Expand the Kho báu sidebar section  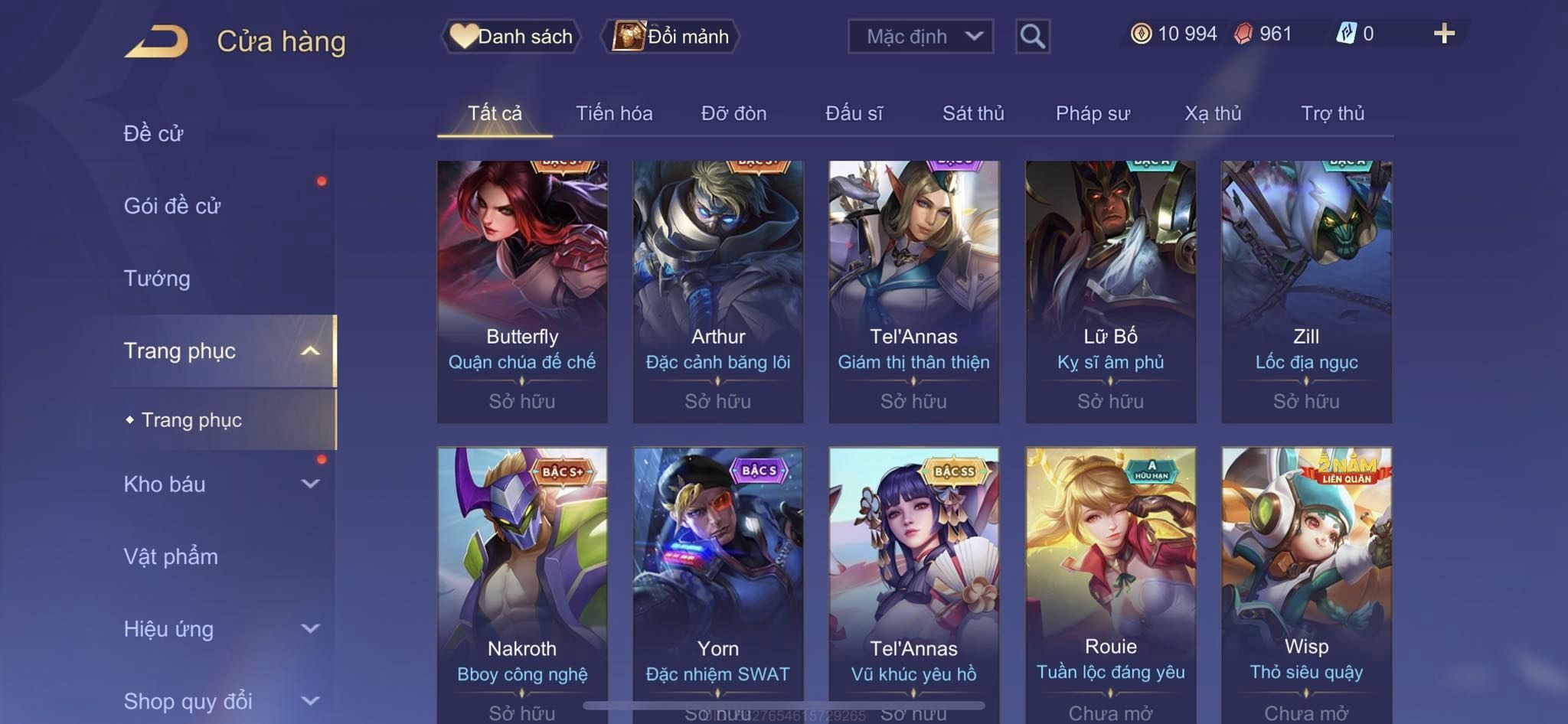click(310, 484)
